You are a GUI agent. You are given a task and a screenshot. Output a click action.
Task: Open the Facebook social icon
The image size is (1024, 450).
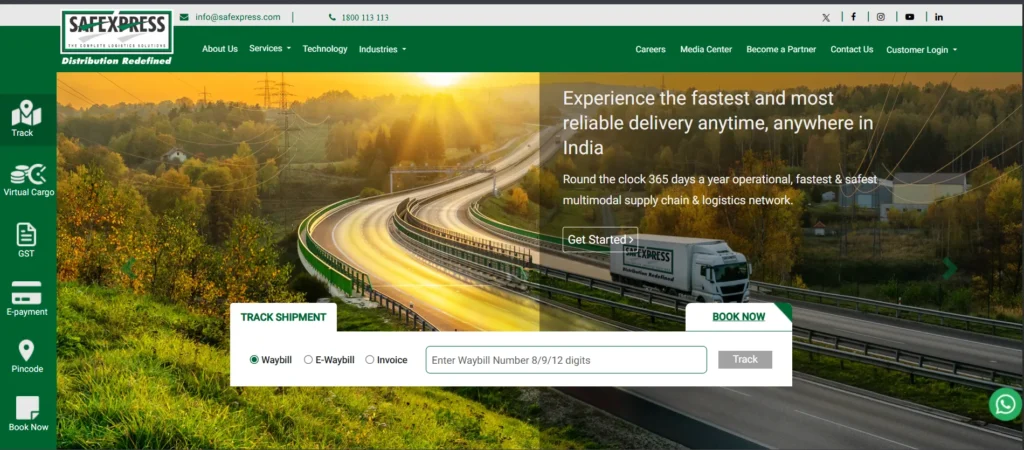click(853, 17)
